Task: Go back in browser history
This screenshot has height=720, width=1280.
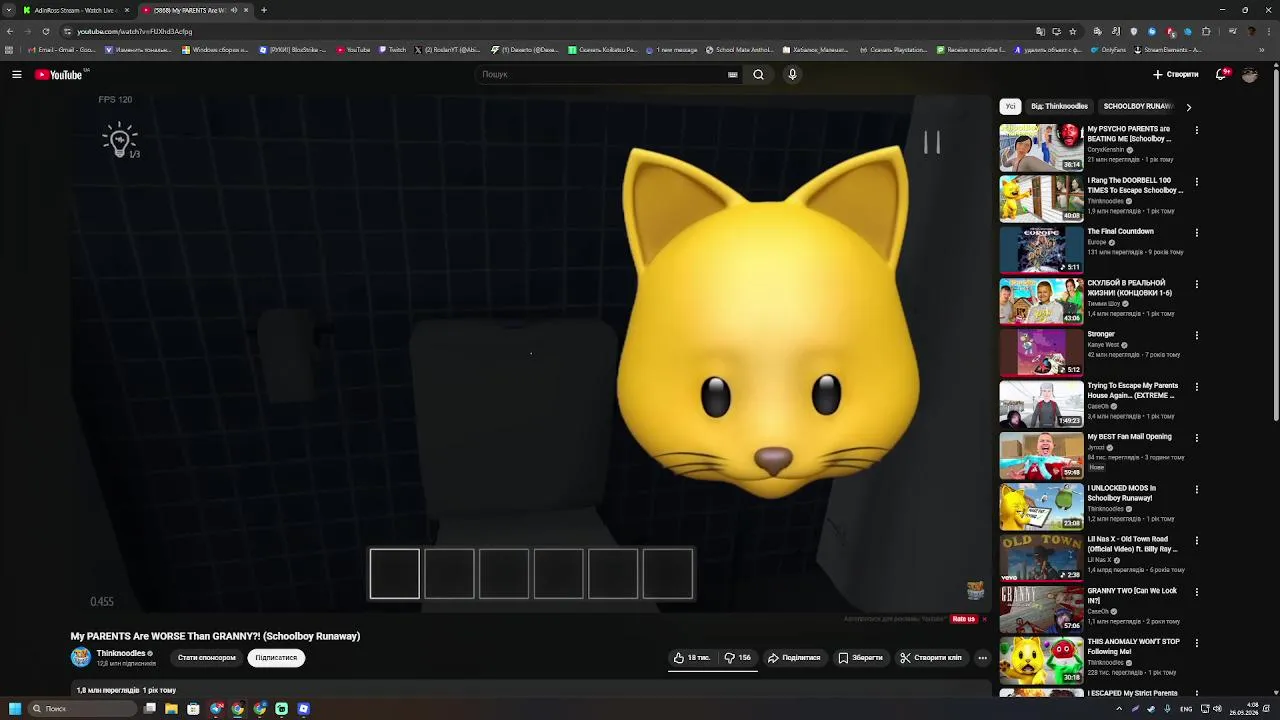Action: pos(10,31)
